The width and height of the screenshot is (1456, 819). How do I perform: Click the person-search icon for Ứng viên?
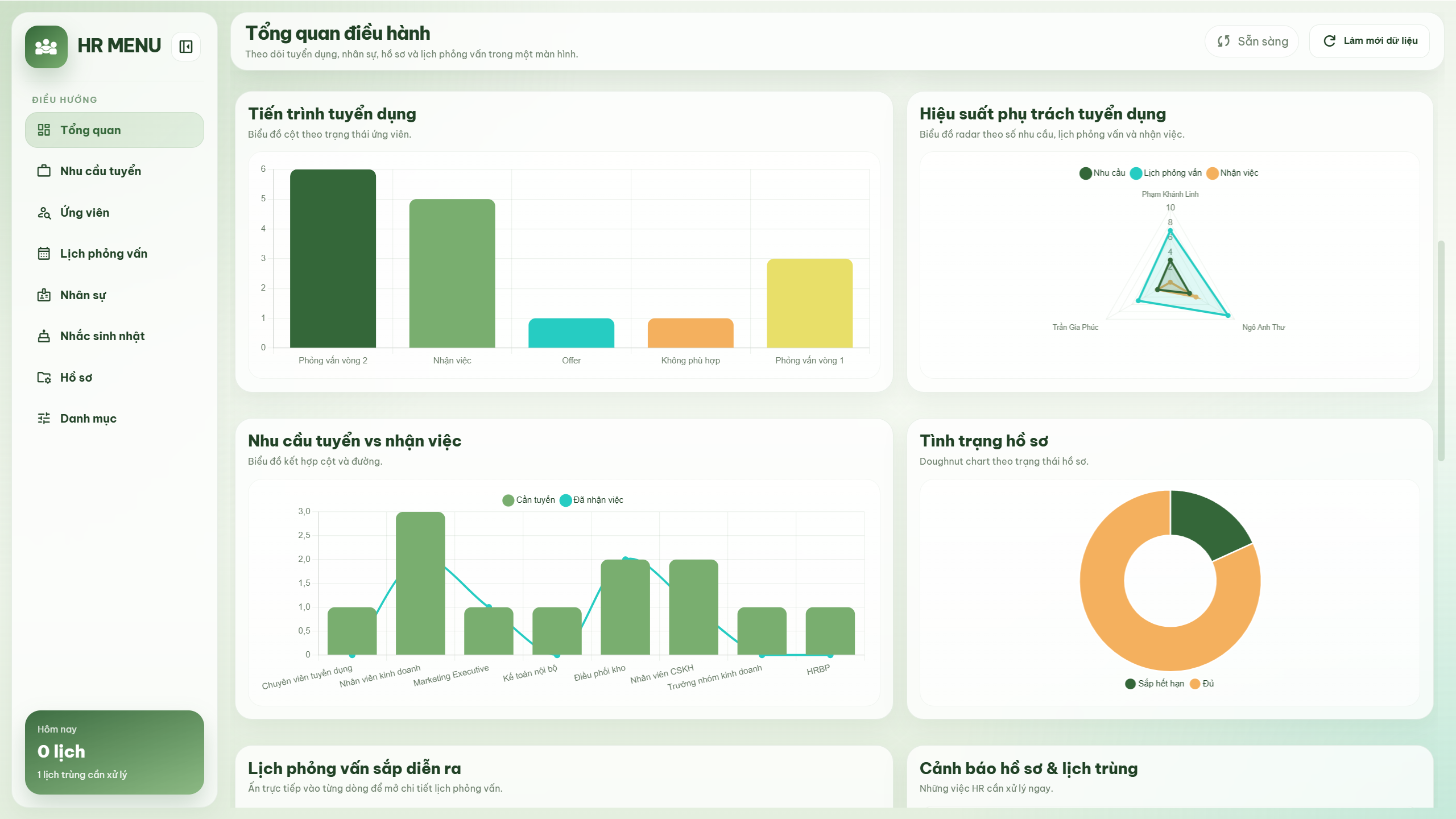(x=44, y=213)
